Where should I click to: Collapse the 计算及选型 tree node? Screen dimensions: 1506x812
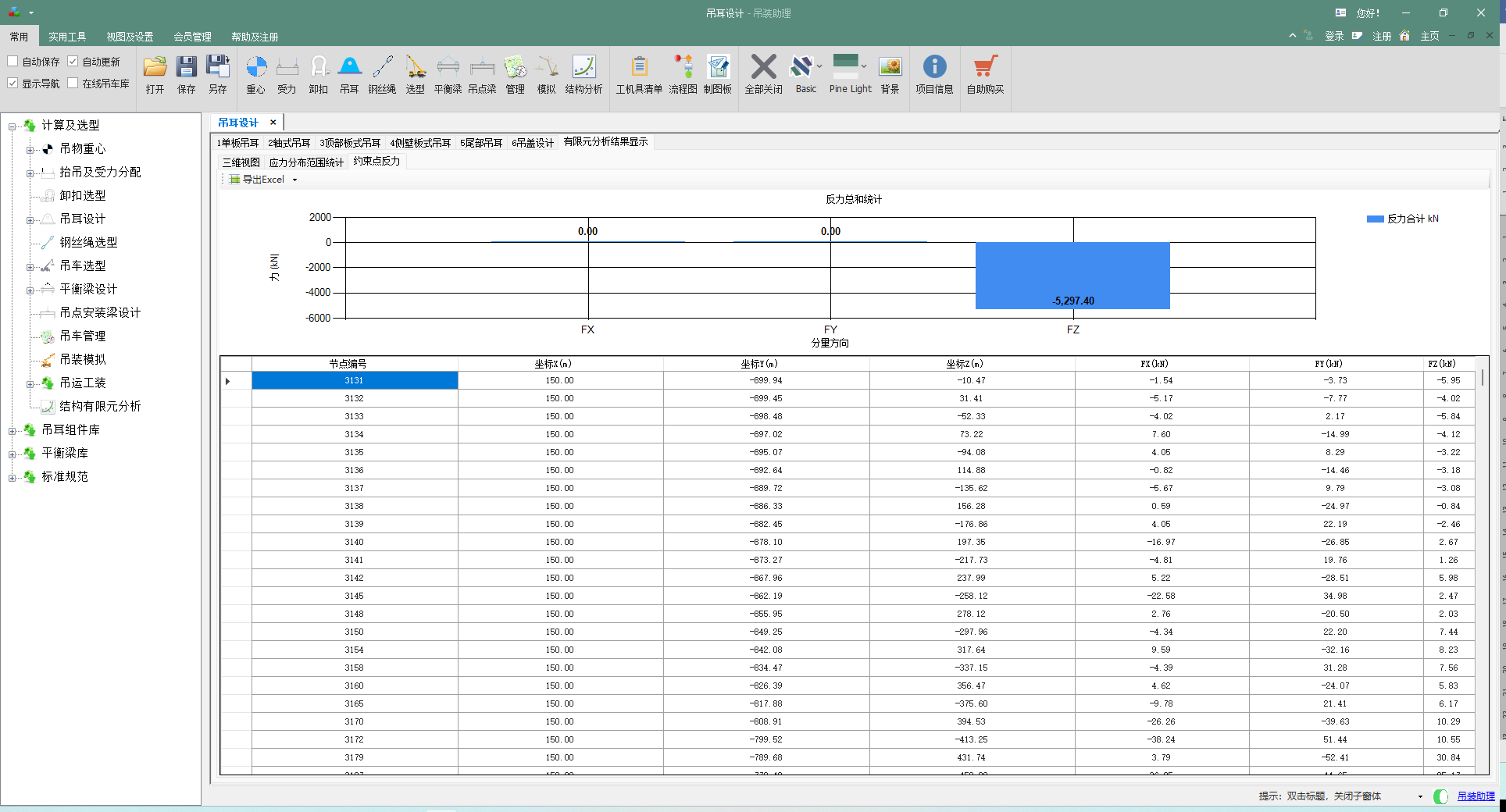pos(12,126)
